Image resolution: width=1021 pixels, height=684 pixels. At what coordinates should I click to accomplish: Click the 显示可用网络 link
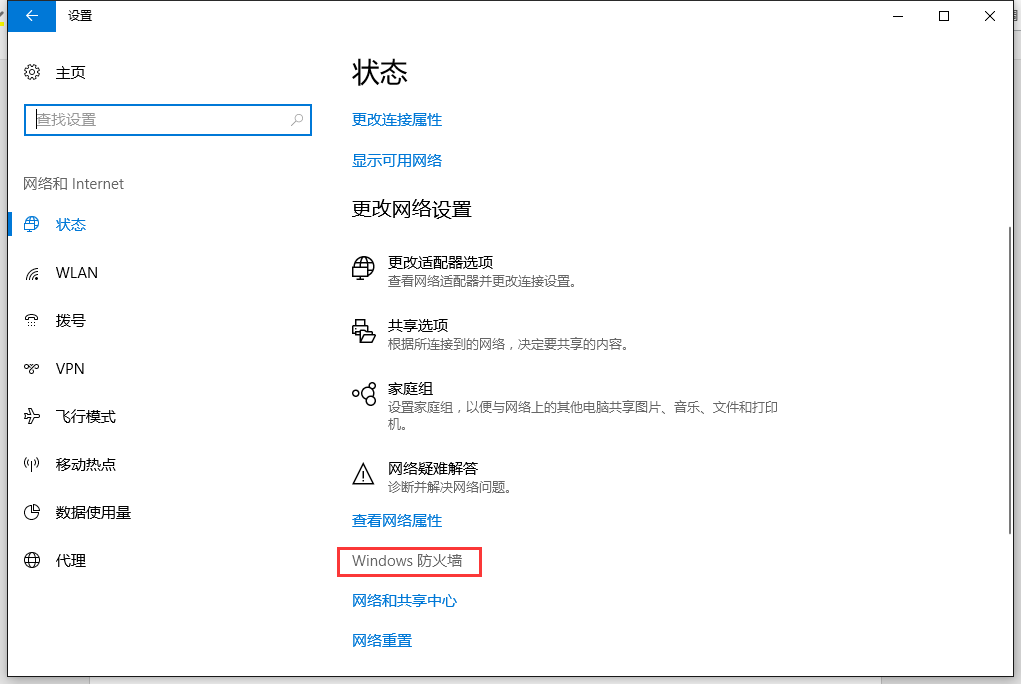pos(397,161)
